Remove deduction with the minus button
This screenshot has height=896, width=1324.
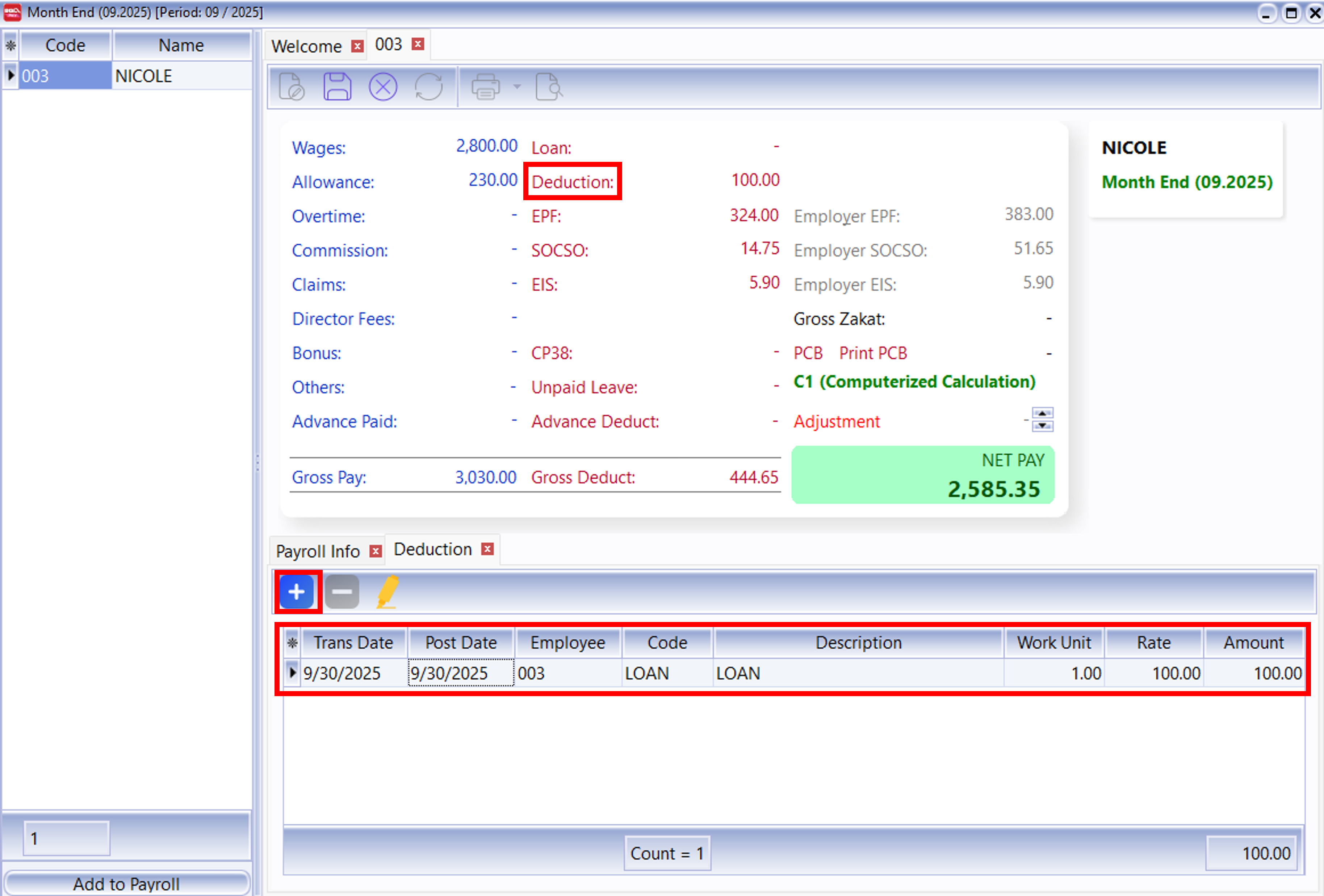342,592
